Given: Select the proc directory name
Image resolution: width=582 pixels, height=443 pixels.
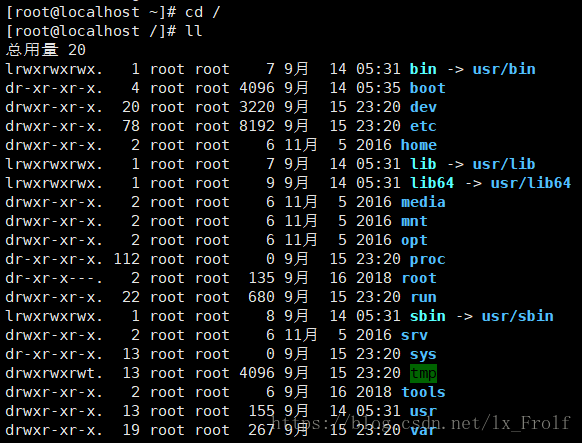Looking at the screenshot, I should 427,259.
